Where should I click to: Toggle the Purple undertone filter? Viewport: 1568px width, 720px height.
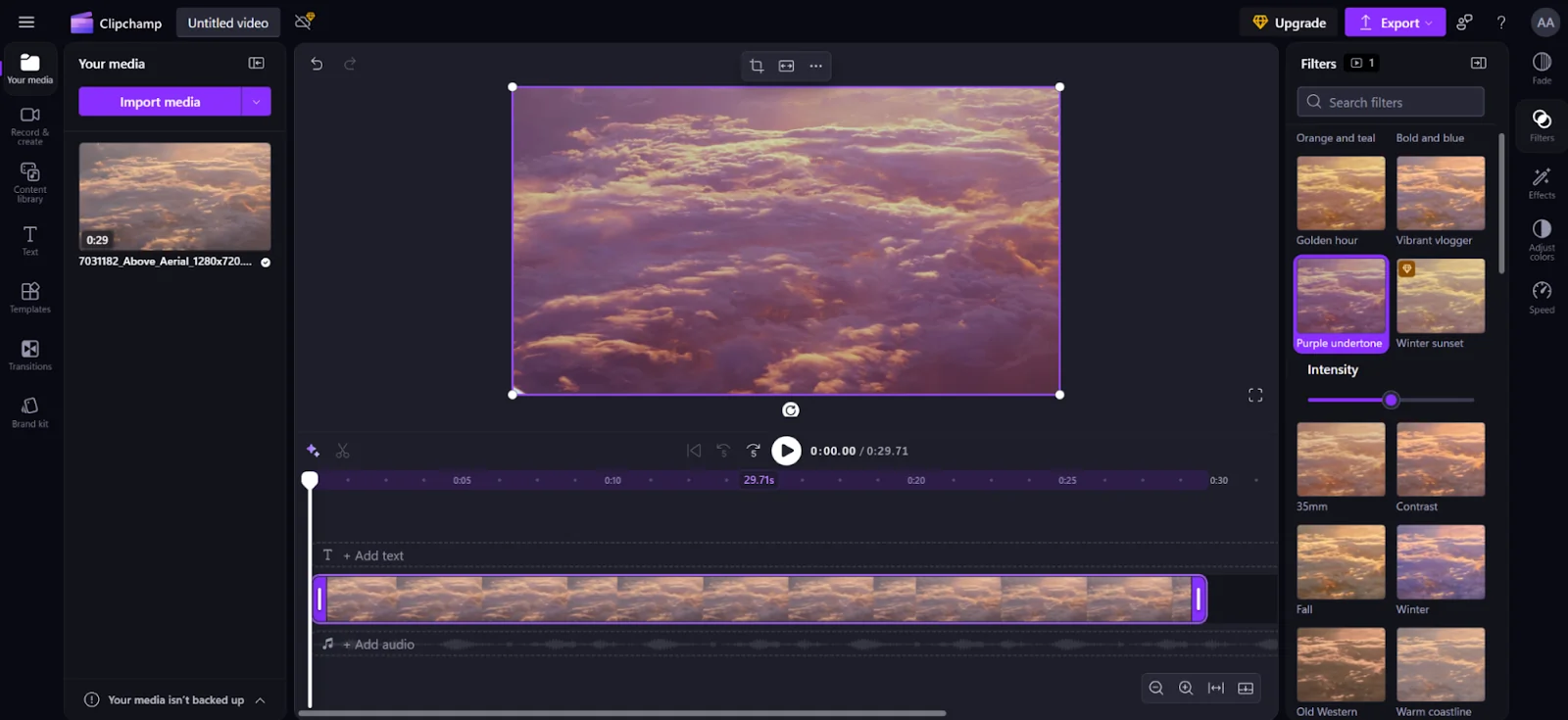[1341, 303]
